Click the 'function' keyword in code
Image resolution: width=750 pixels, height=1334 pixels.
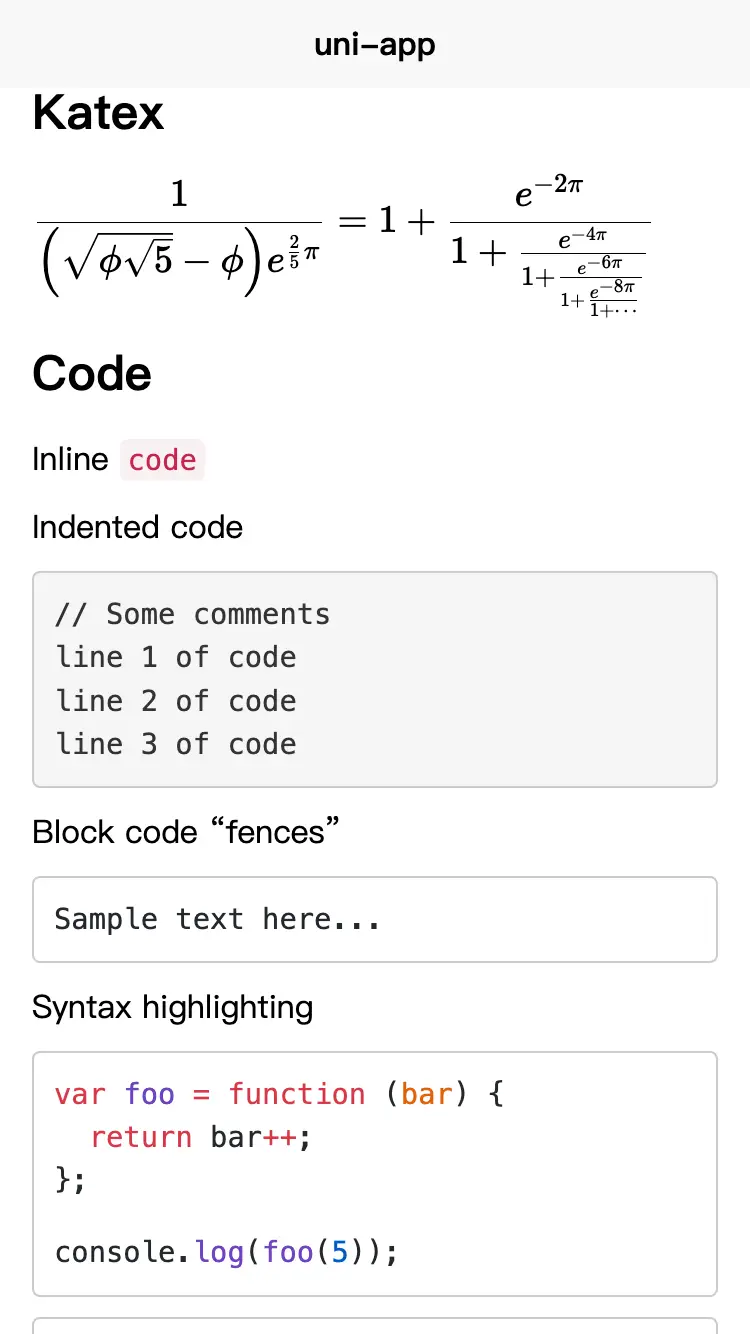pos(297,1094)
